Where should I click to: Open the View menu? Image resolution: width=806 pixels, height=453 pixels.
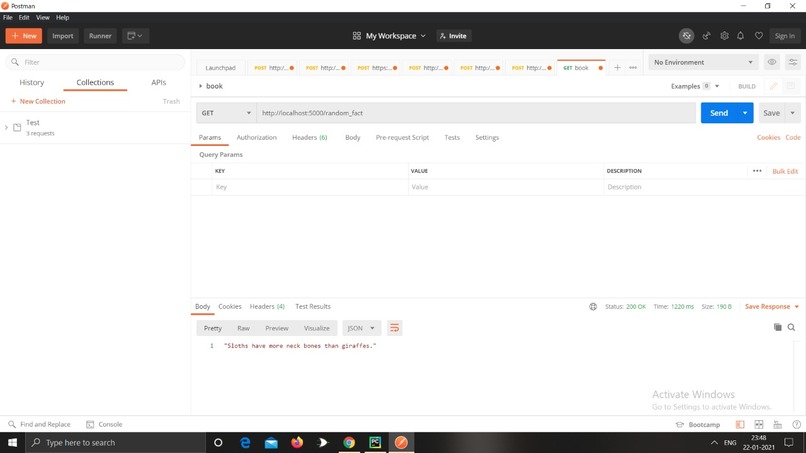43,17
